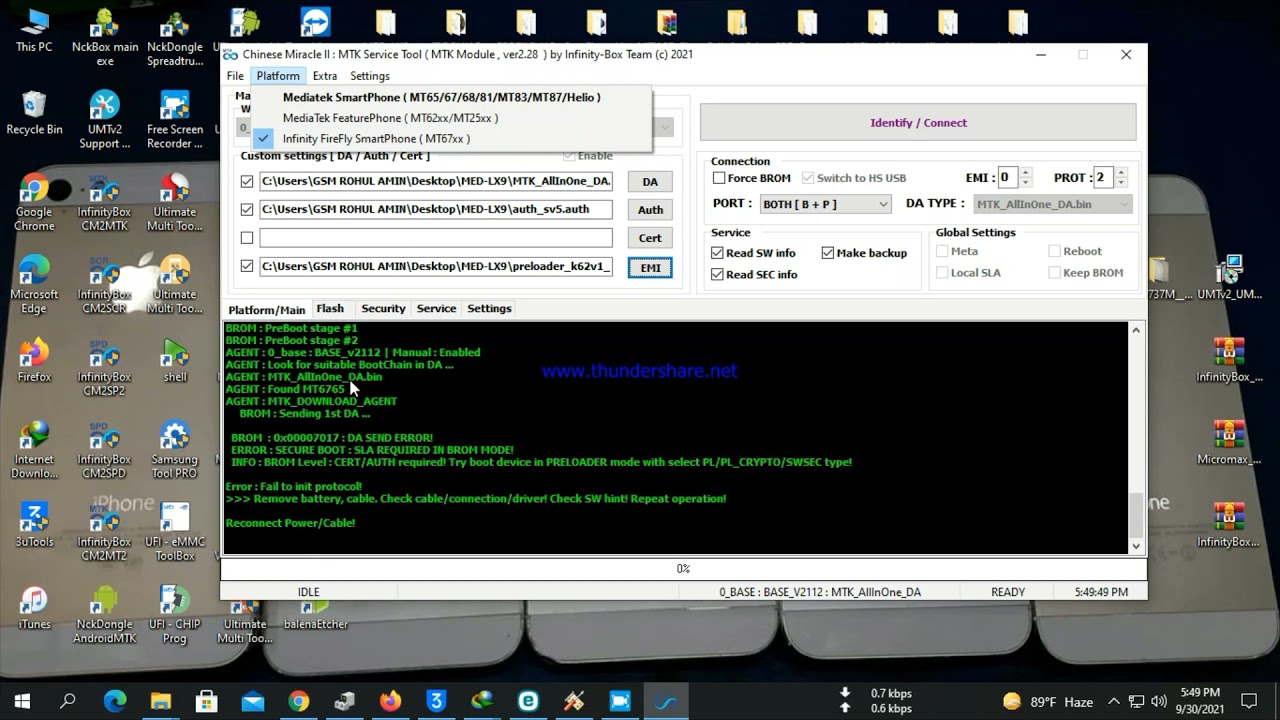Increase the EMI spinner value
This screenshot has width=1280, height=720.
tap(1026, 173)
